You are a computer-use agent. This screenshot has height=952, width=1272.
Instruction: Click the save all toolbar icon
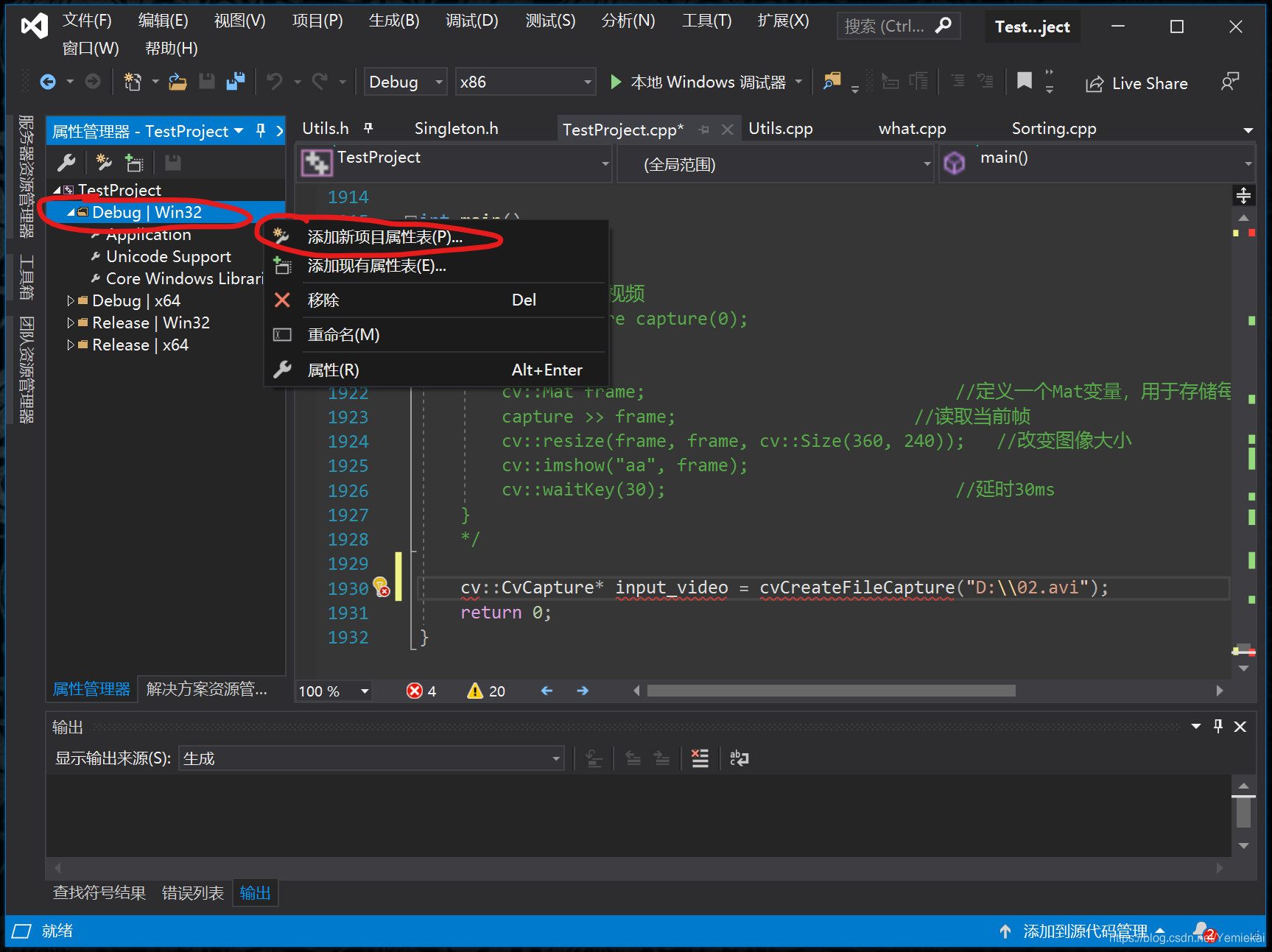click(236, 82)
